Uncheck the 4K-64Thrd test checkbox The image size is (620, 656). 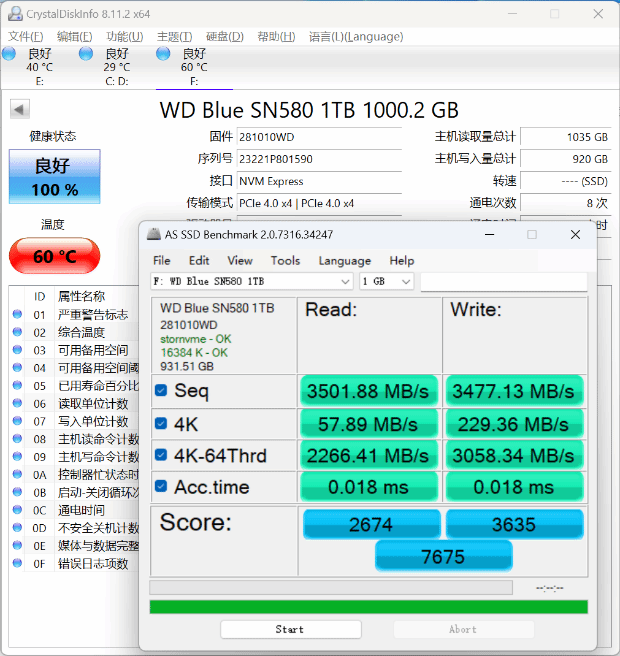(161, 455)
